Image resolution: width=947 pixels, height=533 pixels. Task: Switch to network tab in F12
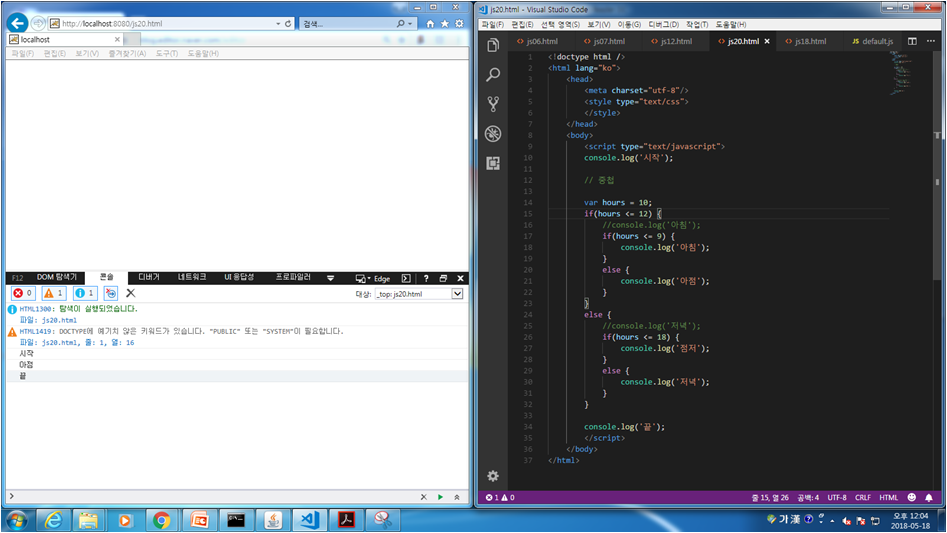point(192,277)
